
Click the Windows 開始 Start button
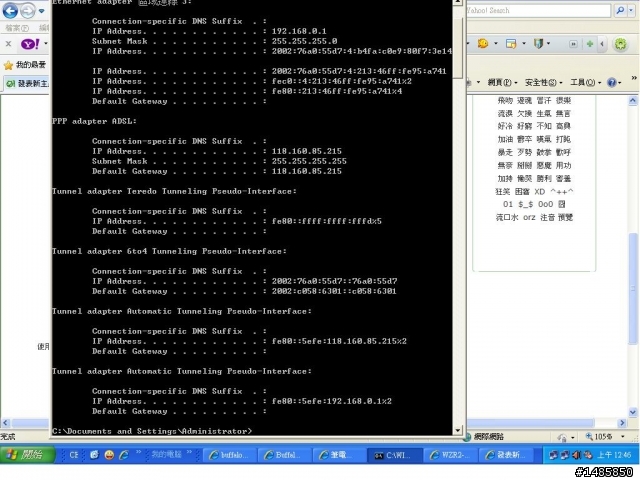click(x=27, y=455)
